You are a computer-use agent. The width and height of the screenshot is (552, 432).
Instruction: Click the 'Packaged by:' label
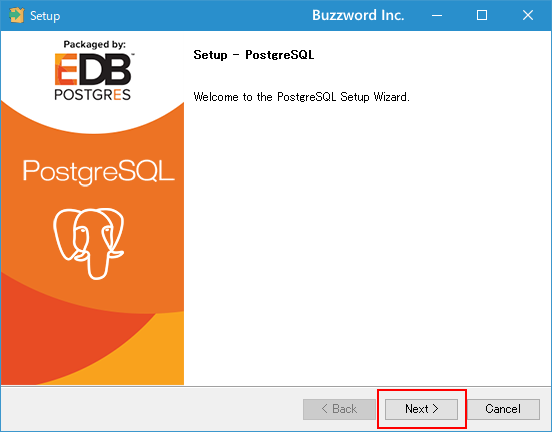tap(94, 44)
